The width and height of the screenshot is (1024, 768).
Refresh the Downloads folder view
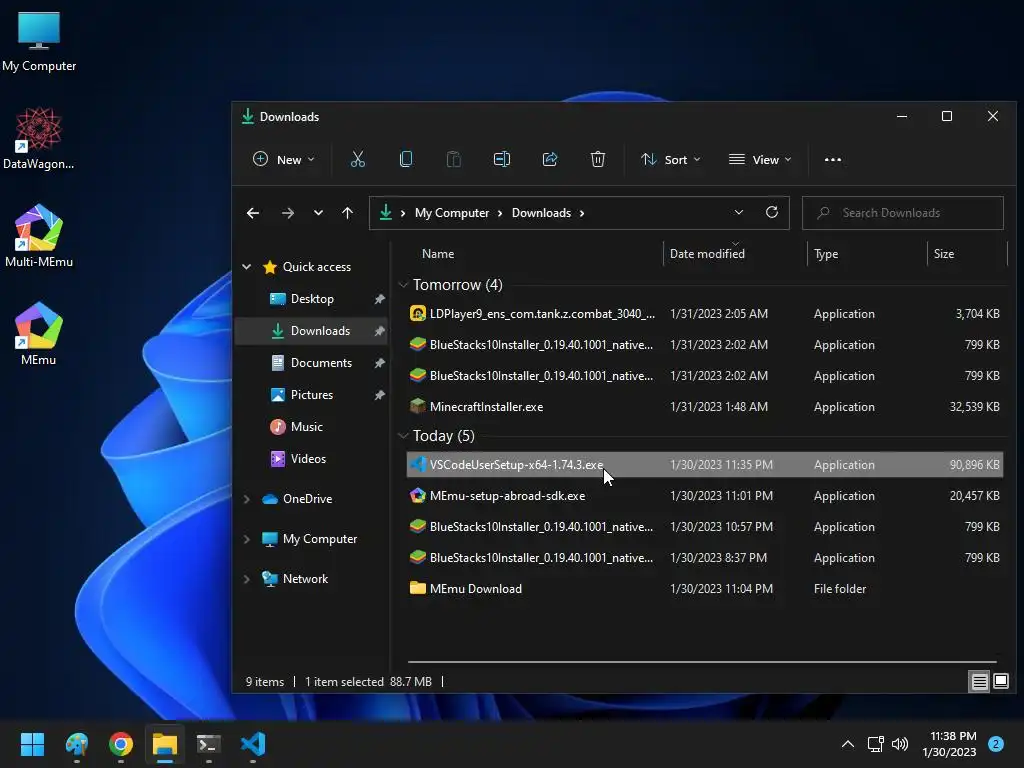772,212
